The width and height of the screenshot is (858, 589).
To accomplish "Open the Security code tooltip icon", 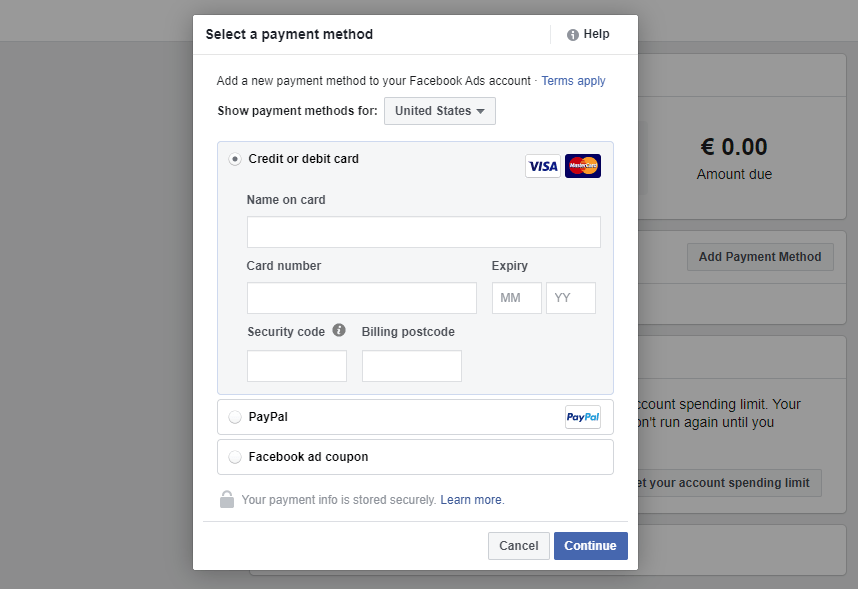I will pos(338,330).
